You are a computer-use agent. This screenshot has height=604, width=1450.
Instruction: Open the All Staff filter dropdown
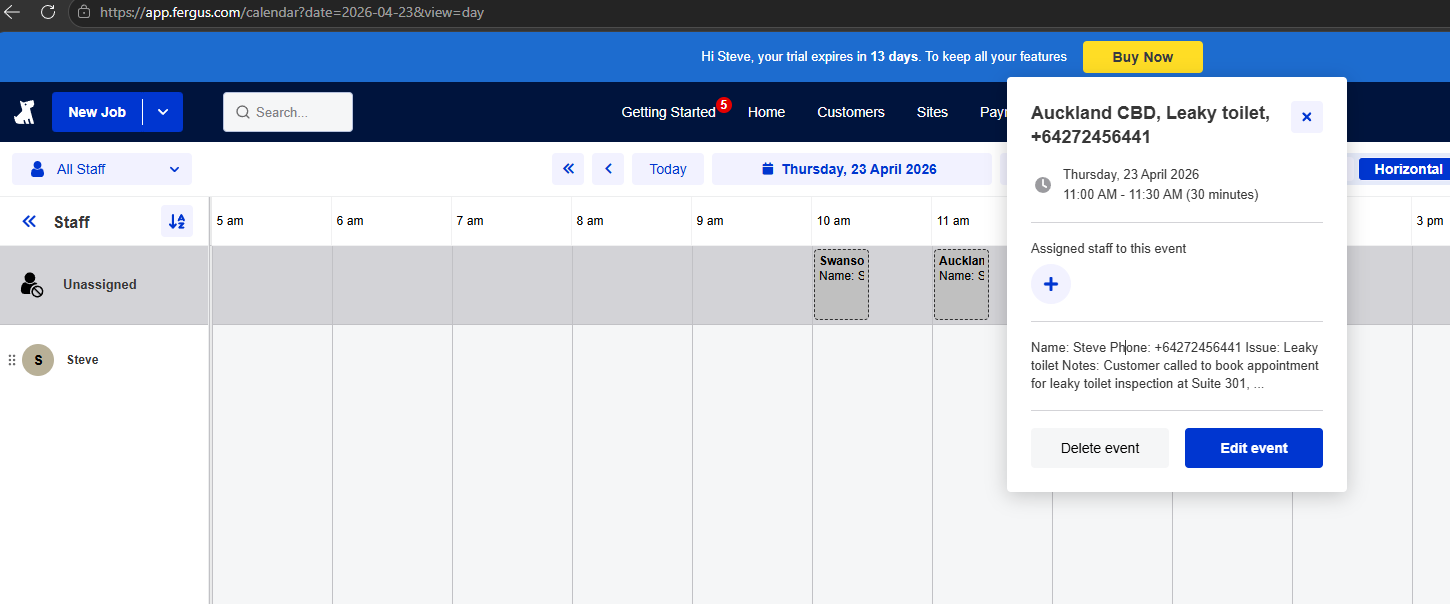(102, 169)
